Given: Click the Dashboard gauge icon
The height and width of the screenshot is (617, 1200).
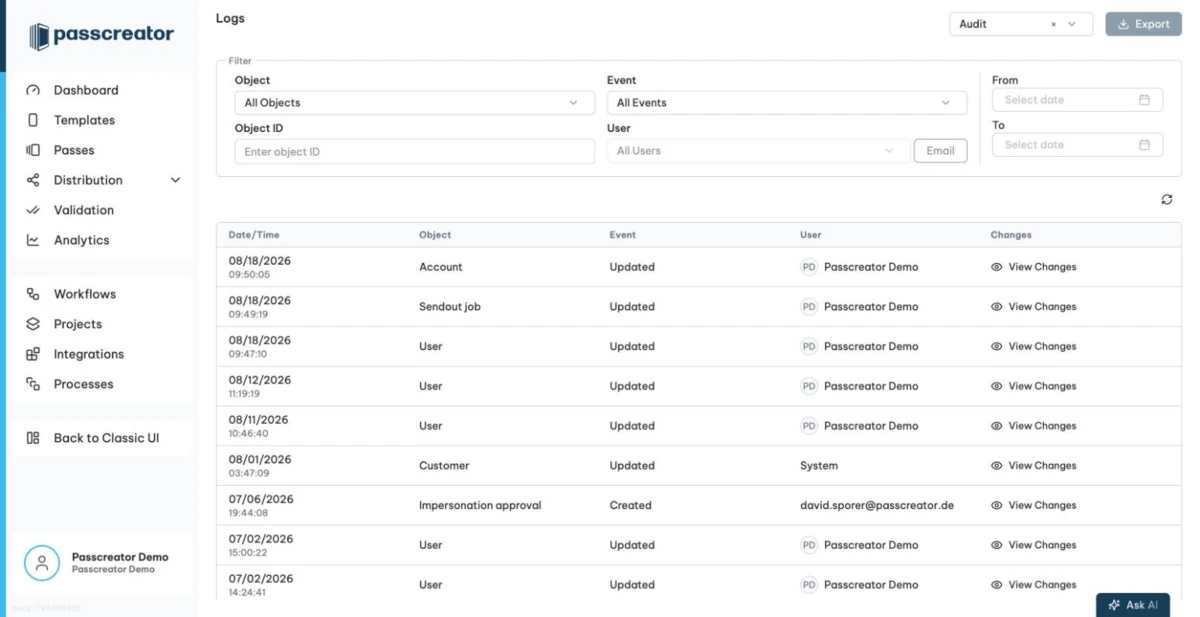Looking at the screenshot, I should click(x=33, y=90).
